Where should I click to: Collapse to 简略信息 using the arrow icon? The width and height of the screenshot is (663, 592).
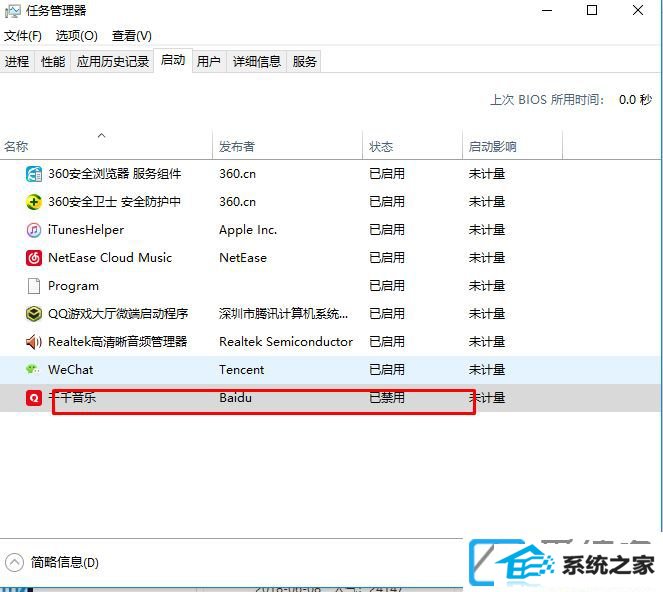pyautogui.click(x=14, y=562)
